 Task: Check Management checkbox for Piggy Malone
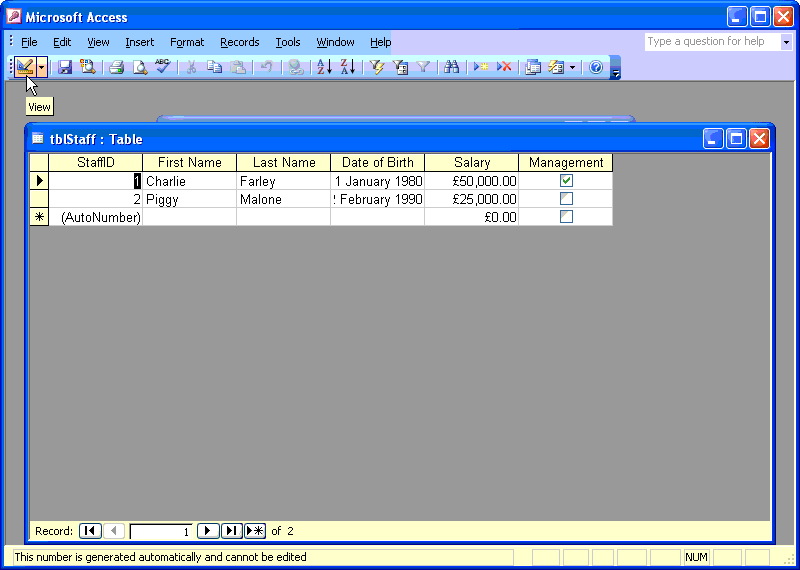(x=566, y=198)
